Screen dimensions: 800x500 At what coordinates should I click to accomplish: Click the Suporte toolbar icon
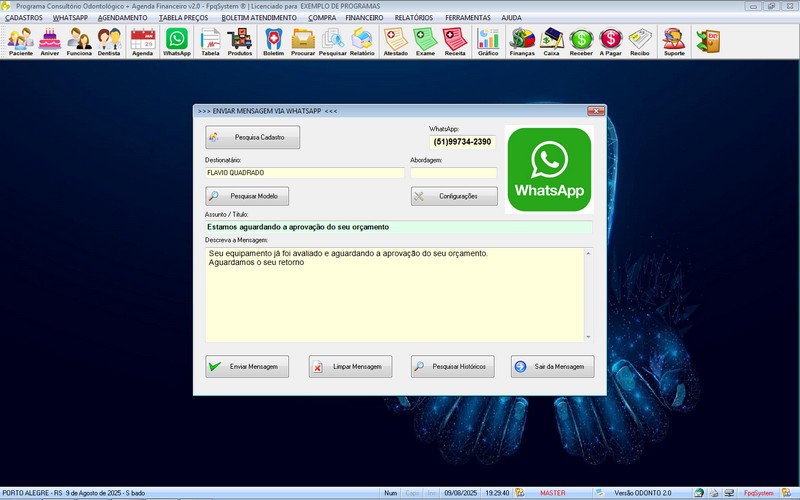point(675,41)
